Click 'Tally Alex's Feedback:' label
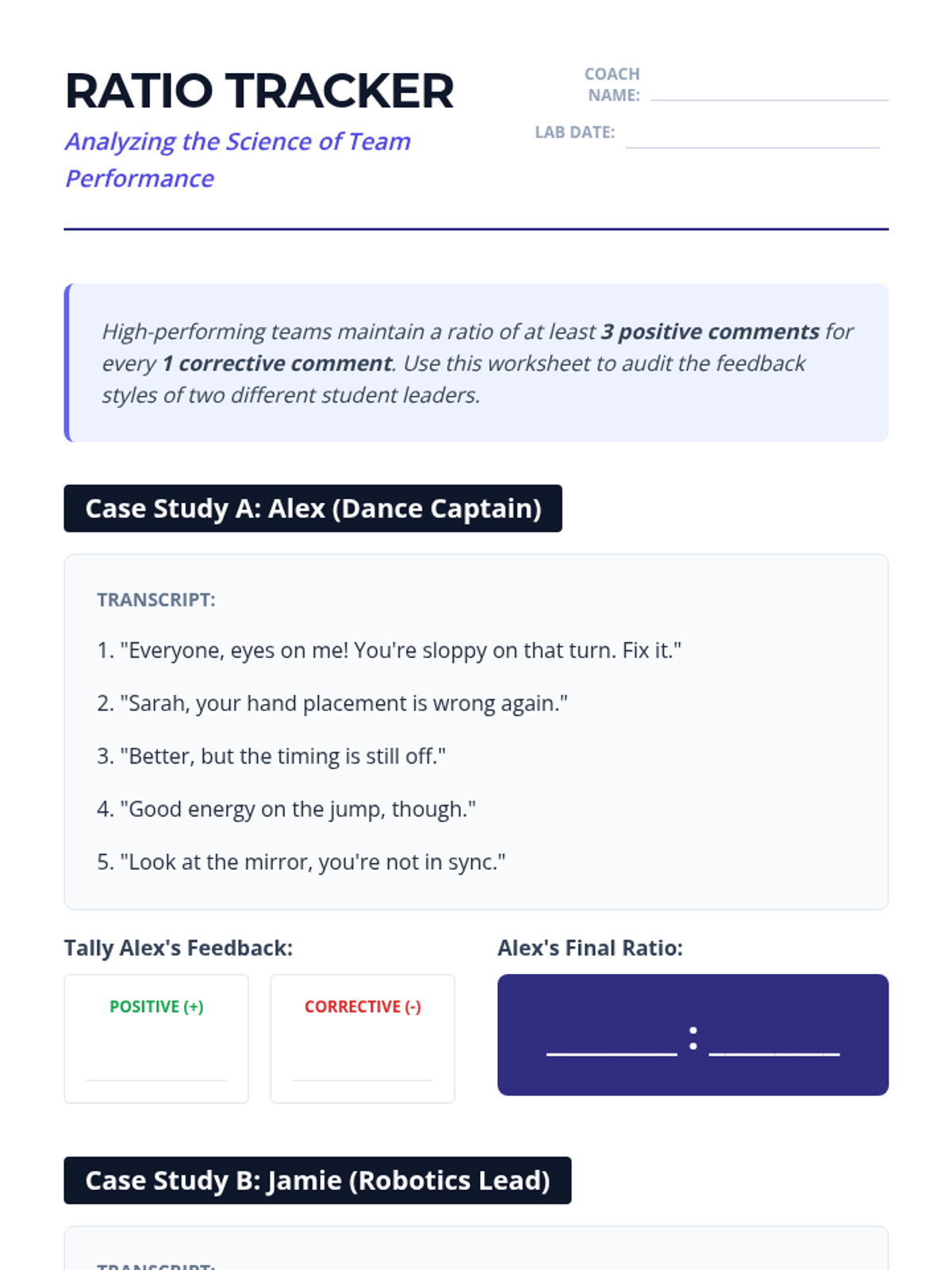 [178, 948]
